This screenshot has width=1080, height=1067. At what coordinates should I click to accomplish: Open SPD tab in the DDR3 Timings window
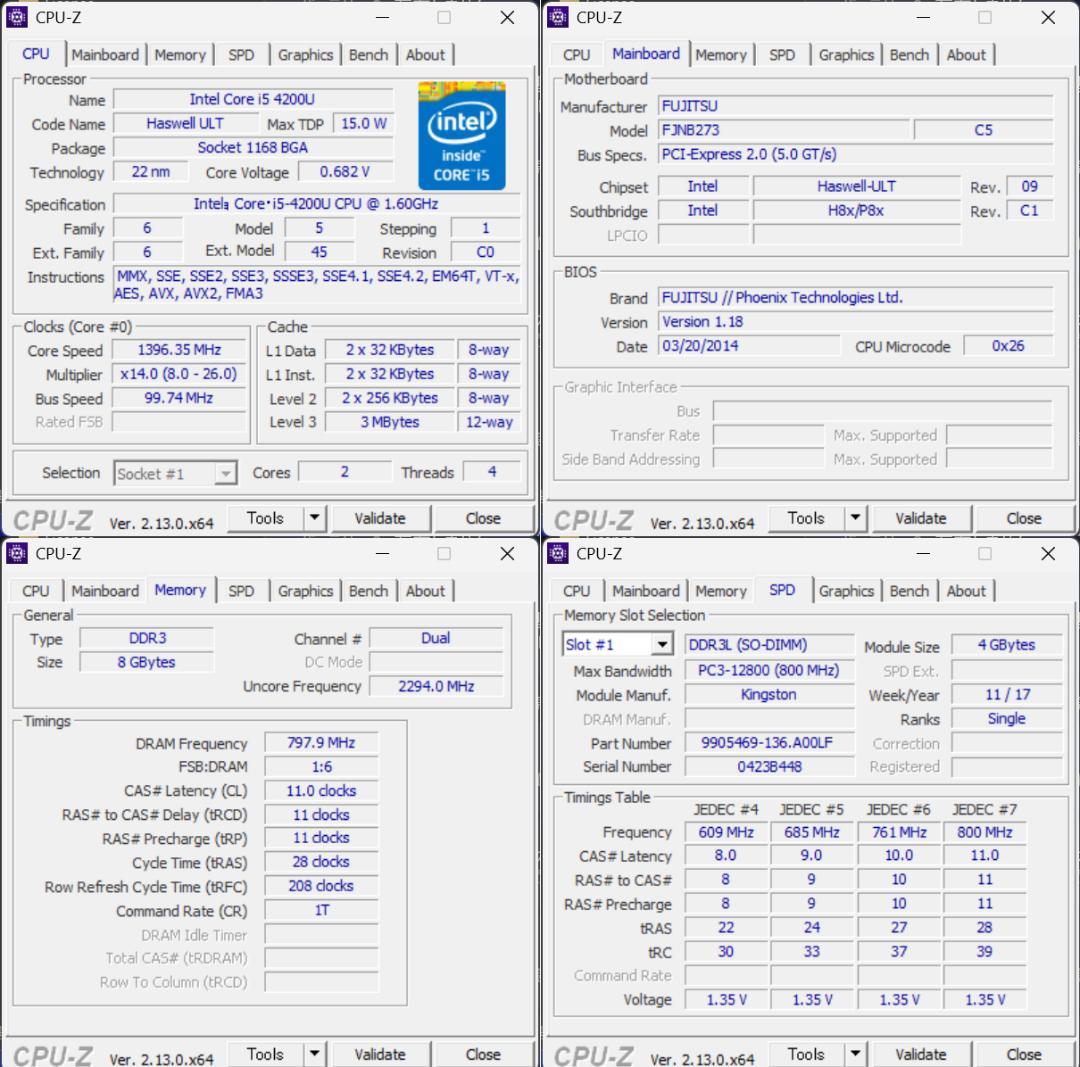point(241,591)
